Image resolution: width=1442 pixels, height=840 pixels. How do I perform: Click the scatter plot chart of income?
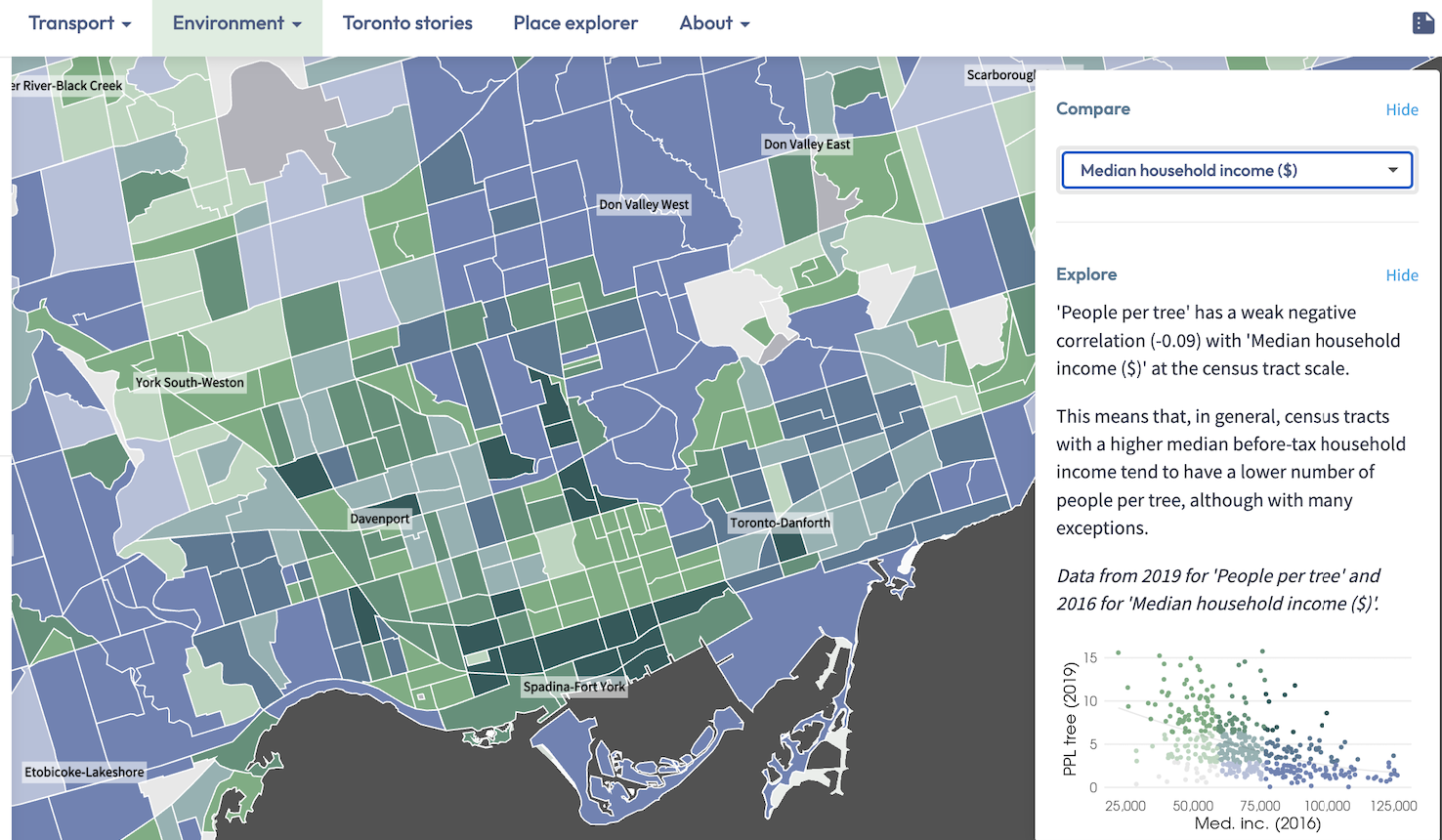pos(1260,728)
